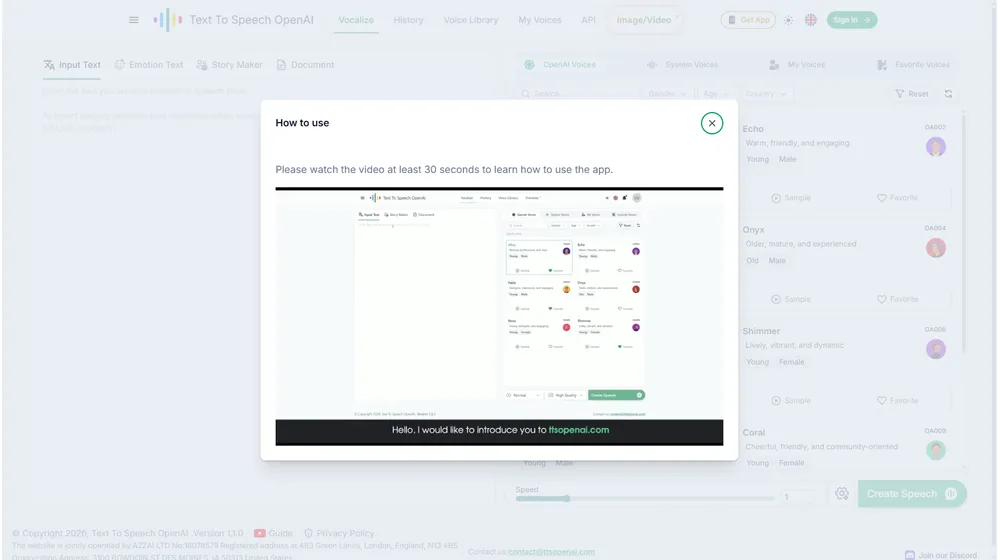Click the Discord icon in footer
The height and width of the screenshot is (560, 1000).
[910, 556]
